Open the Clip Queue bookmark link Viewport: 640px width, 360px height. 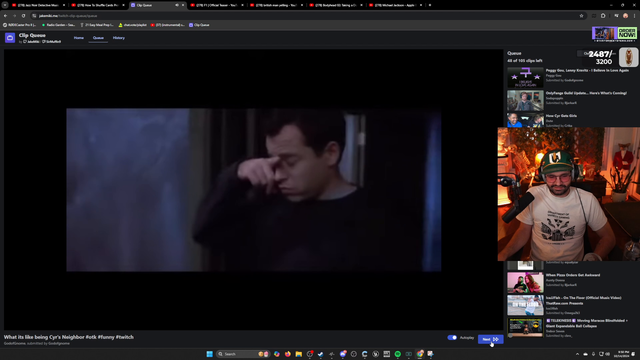pyautogui.click(x=199, y=25)
